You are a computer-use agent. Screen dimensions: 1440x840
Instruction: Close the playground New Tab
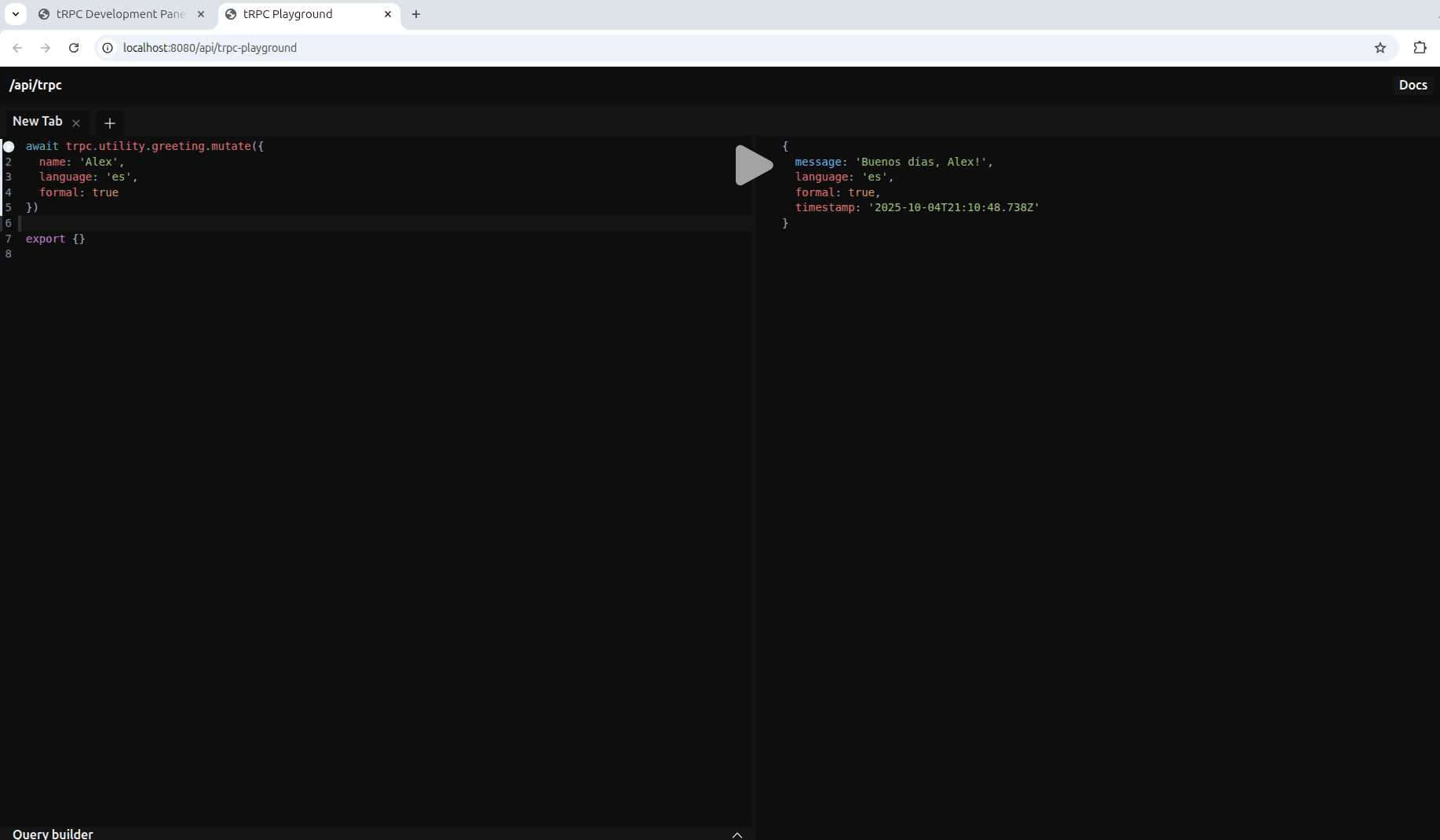point(76,123)
